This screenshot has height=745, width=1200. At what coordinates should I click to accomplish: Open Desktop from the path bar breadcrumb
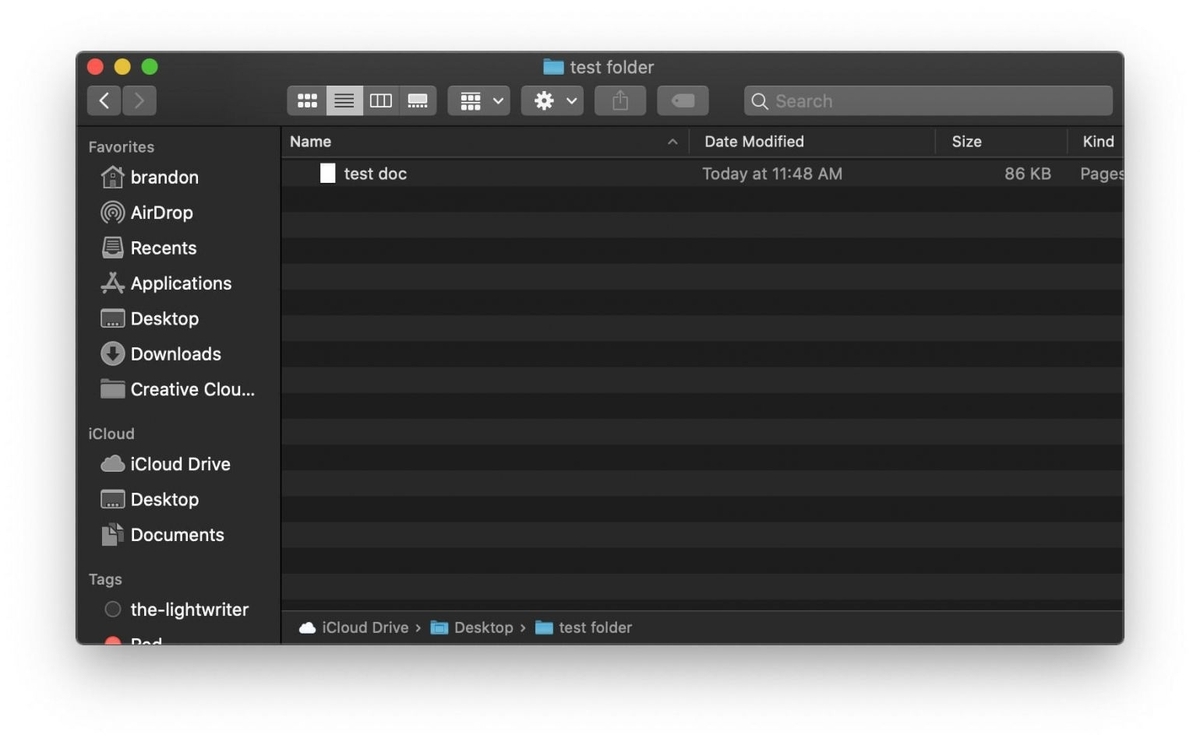pyautogui.click(x=483, y=627)
